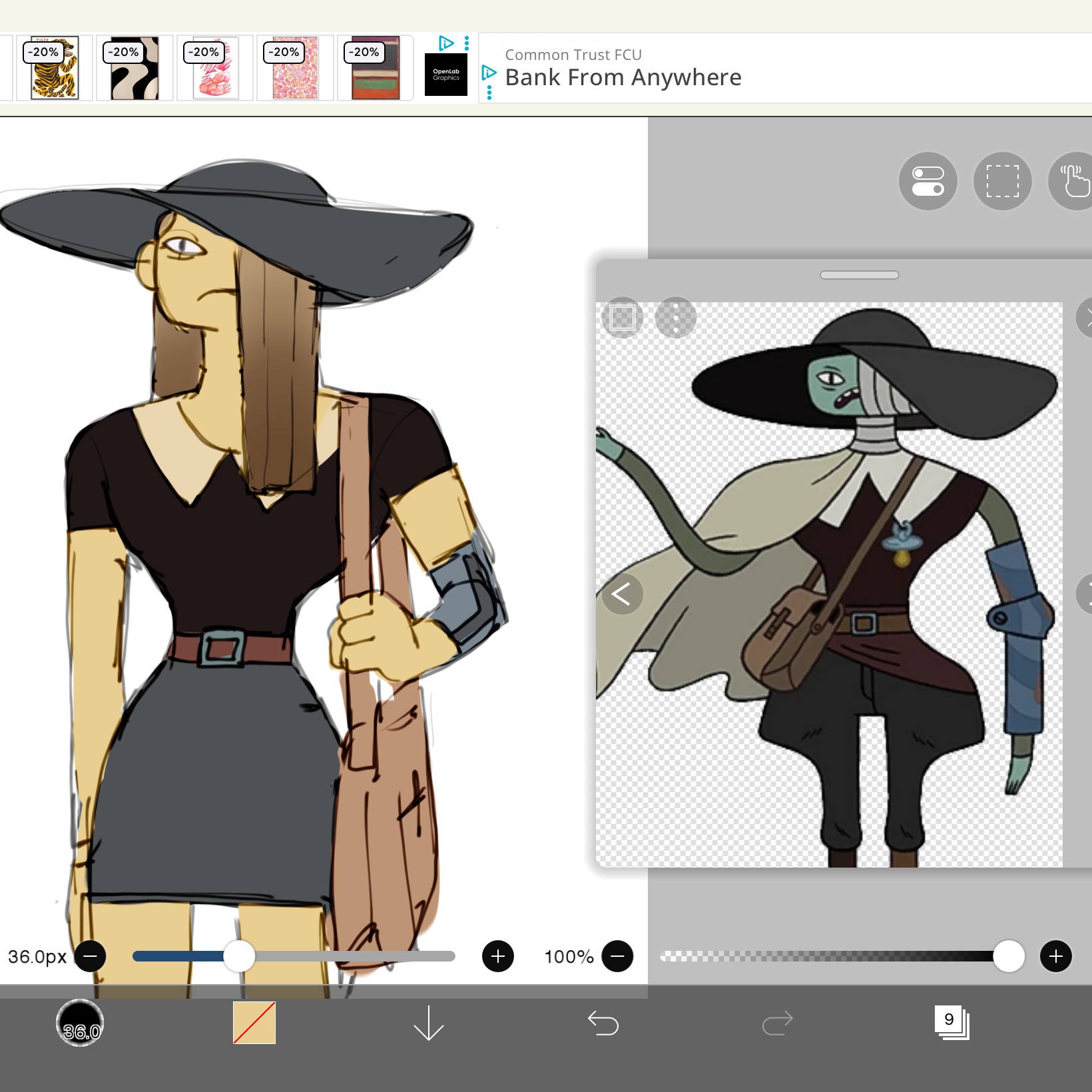Increase brush thickness with plus button

tap(498, 956)
